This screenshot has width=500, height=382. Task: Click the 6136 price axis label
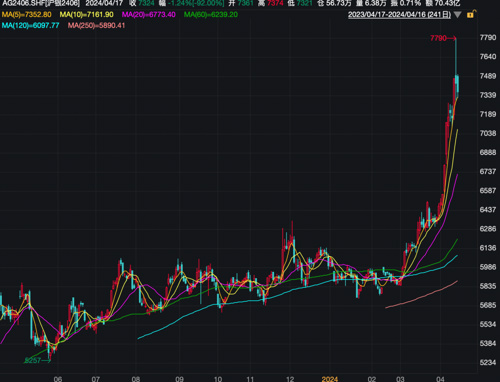click(488, 248)
